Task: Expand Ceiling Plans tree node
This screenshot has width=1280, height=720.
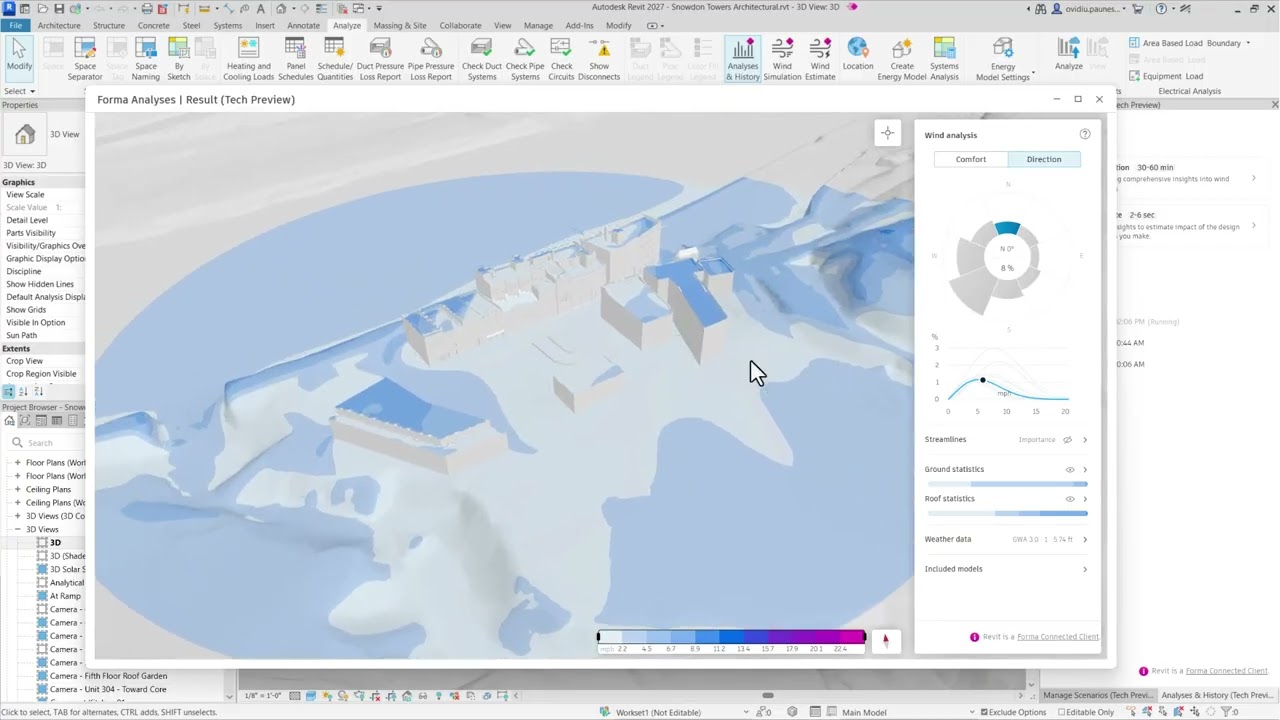Action: [x=17, y=490]
